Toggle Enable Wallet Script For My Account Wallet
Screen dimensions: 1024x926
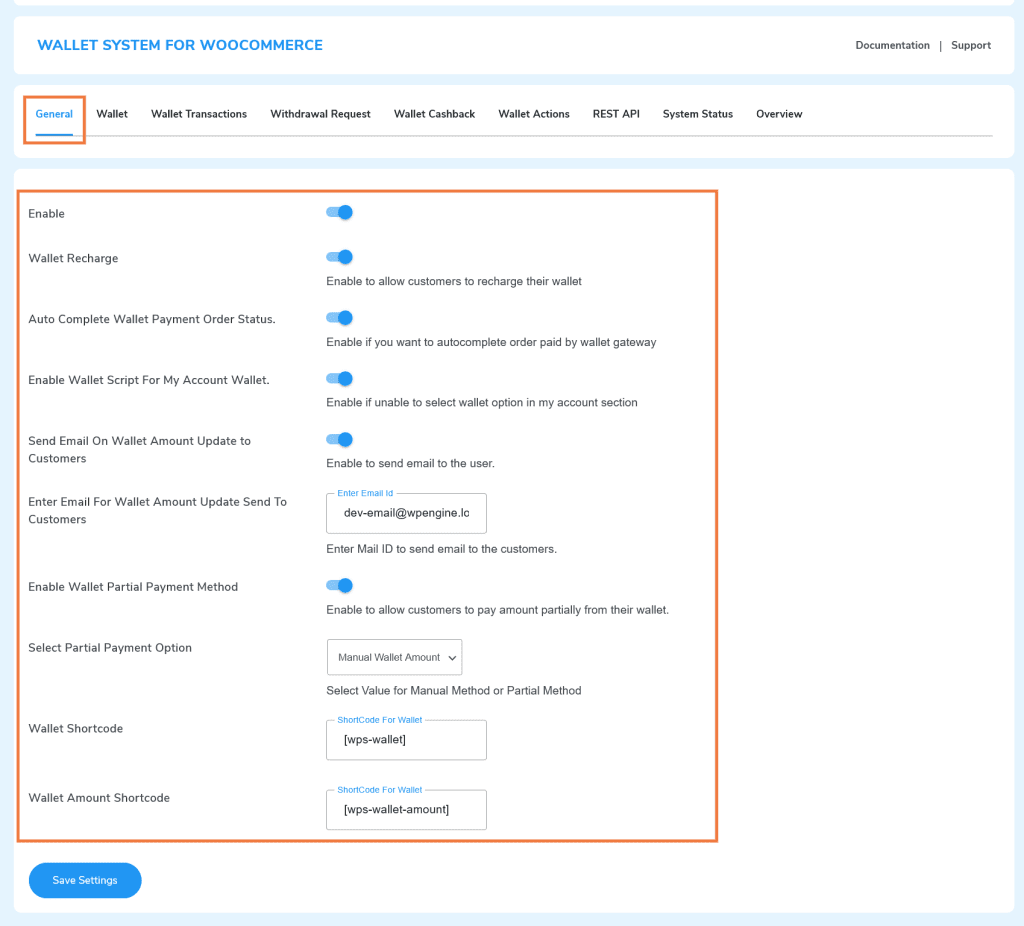coord(339,379)
